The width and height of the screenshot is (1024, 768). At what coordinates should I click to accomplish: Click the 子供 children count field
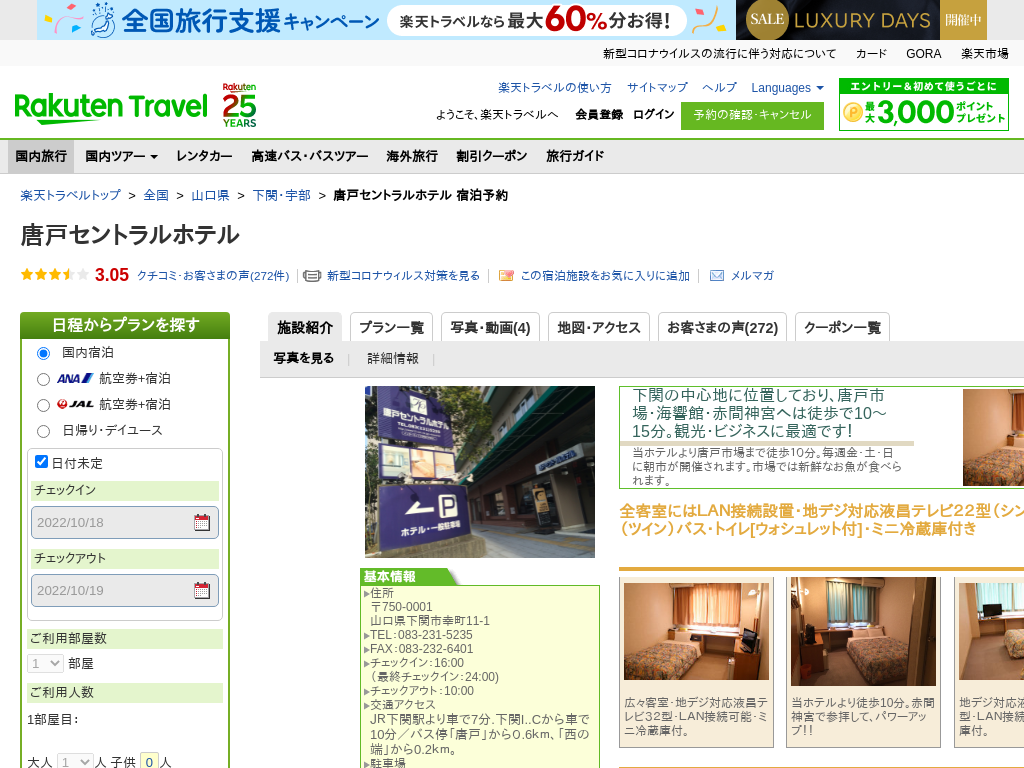coord(149,761)
